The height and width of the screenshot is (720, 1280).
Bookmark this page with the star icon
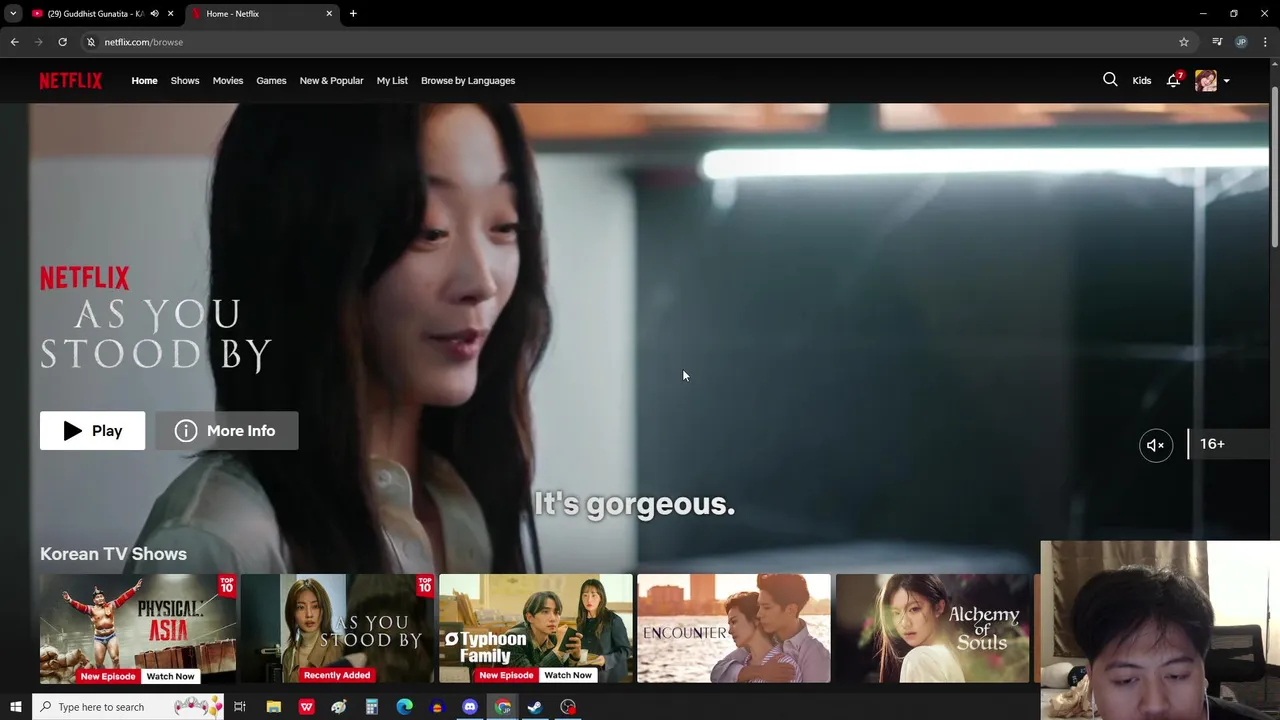(x=1184, y=42)
